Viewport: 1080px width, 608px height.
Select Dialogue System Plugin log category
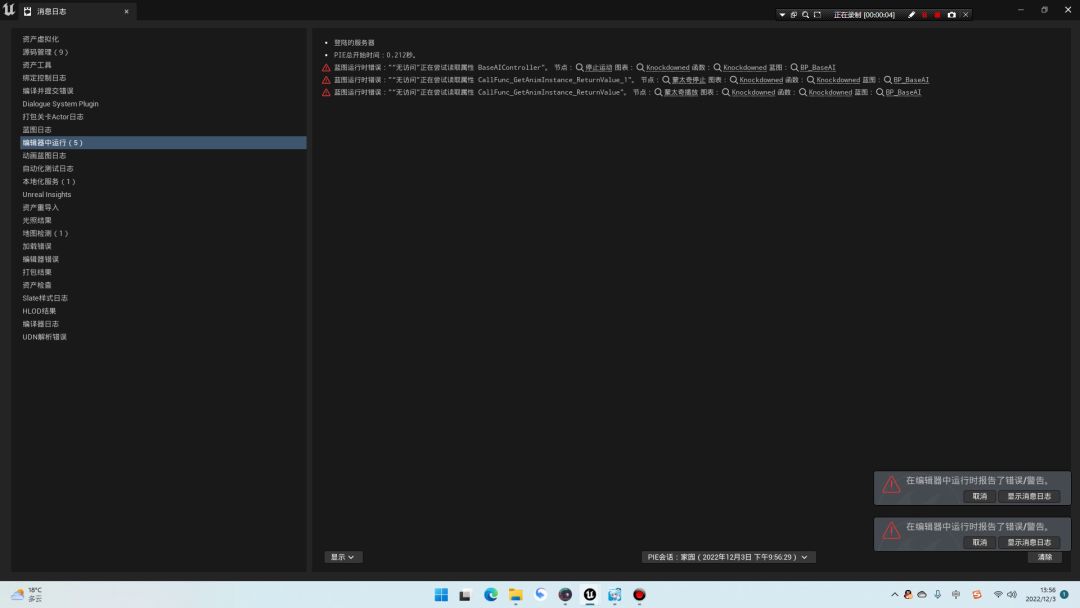click(x=61, y=104)
